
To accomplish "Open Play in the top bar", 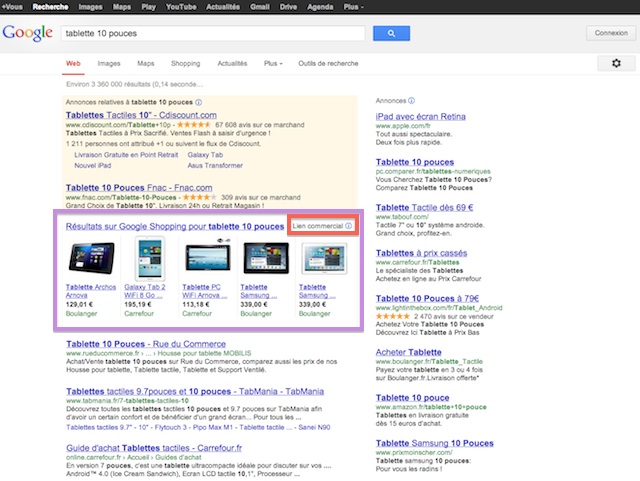I will (149, 7).
